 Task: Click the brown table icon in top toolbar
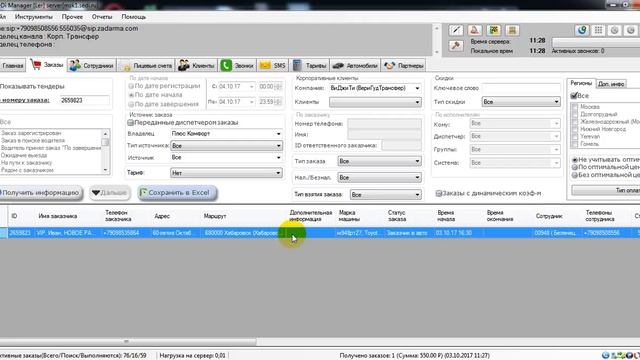point(512,30)
